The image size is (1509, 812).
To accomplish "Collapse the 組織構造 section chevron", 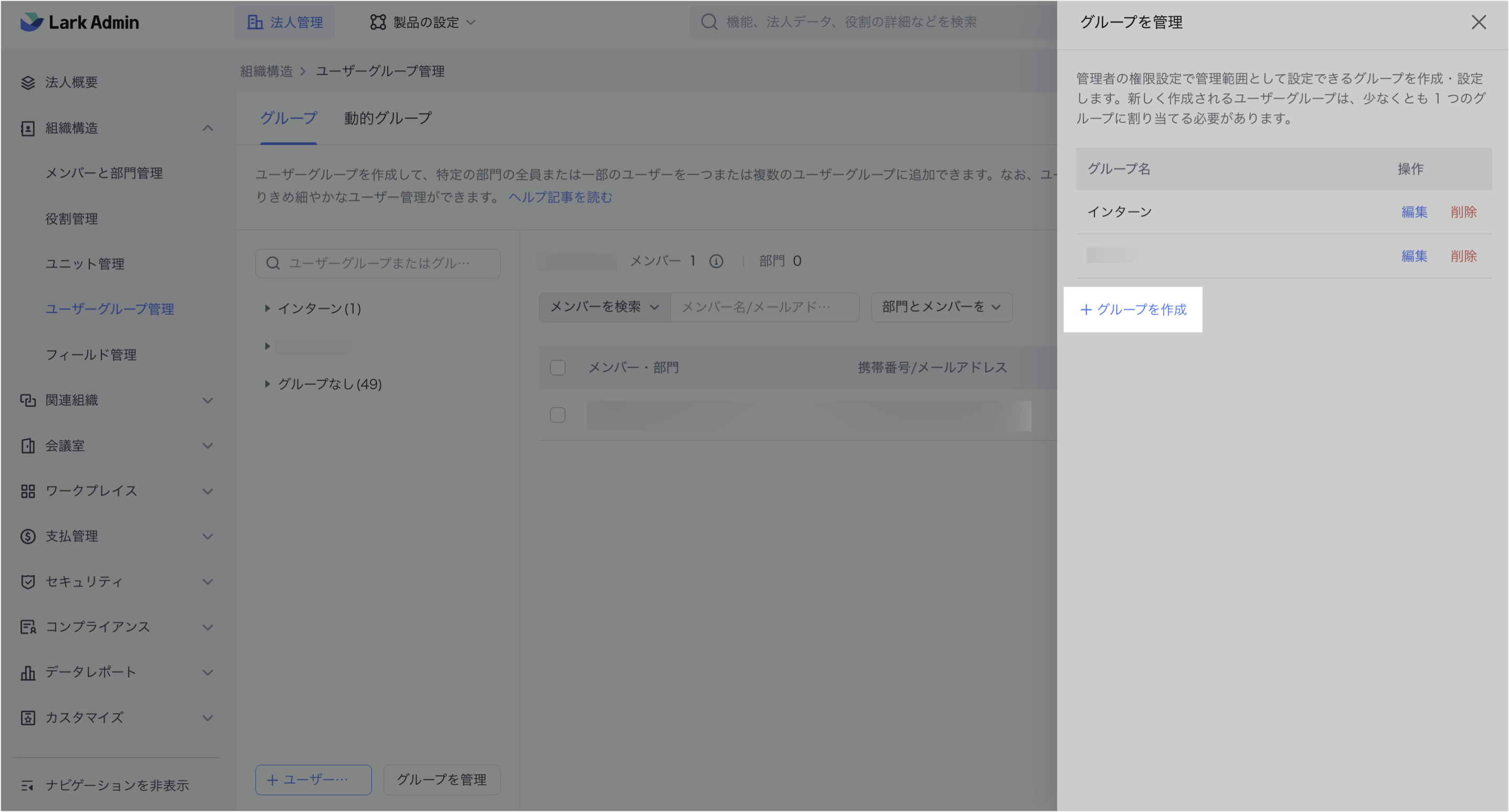I will 208,128.
